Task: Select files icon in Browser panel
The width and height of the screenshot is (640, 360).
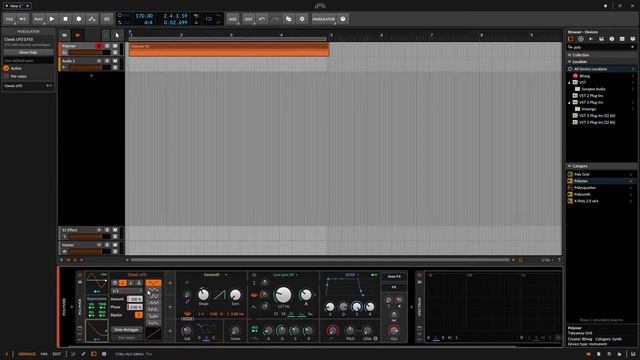Action: pos(633,39)
